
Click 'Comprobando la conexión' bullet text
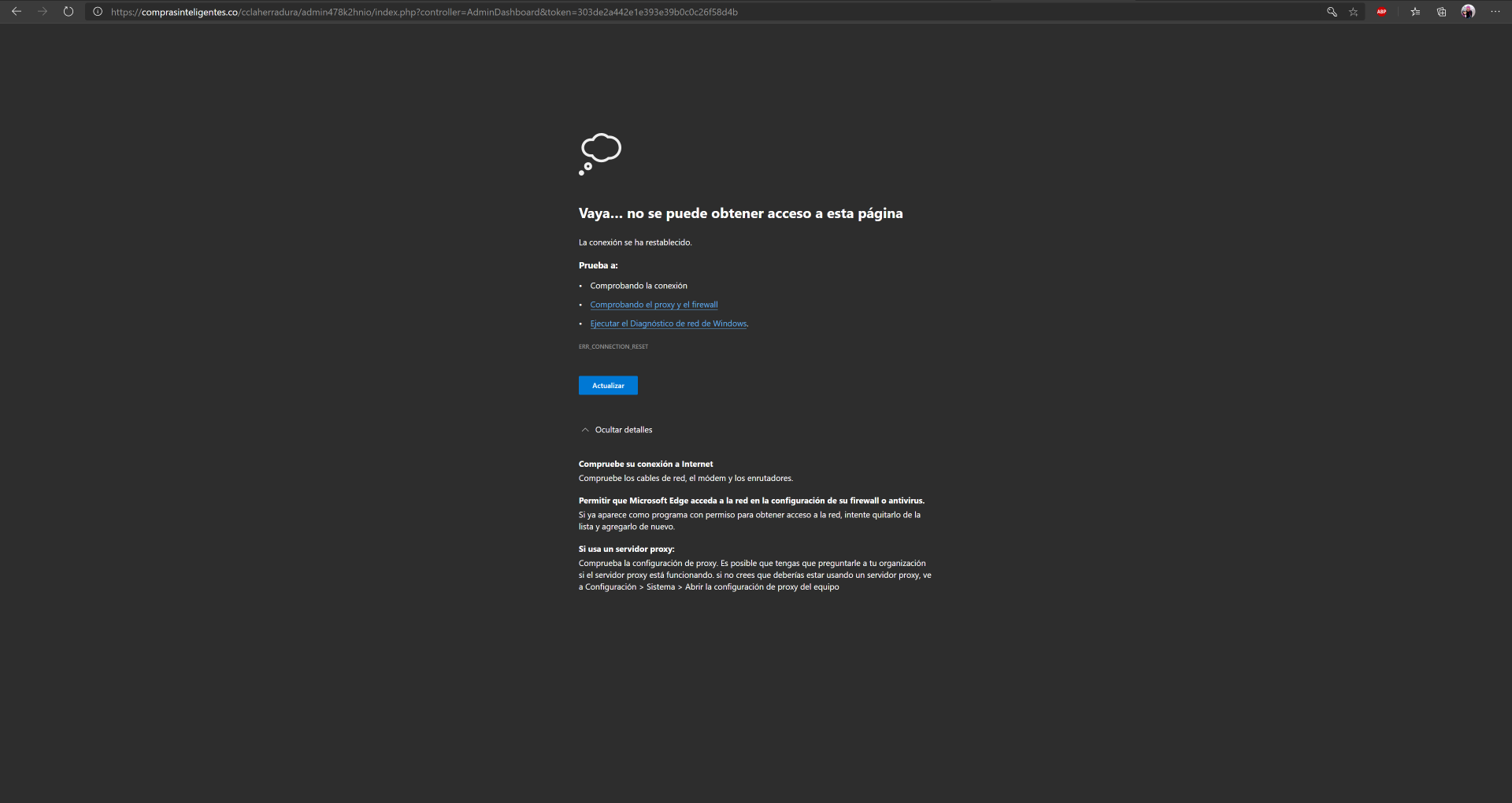tap(639, 286)
